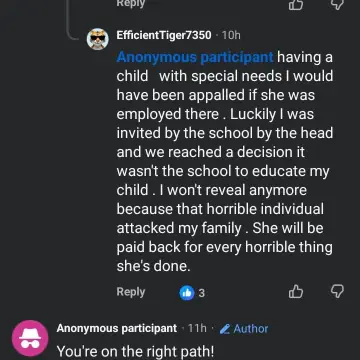
Task: Open EfficientTiger7350's tiger avatar
Action: point(98,39)
